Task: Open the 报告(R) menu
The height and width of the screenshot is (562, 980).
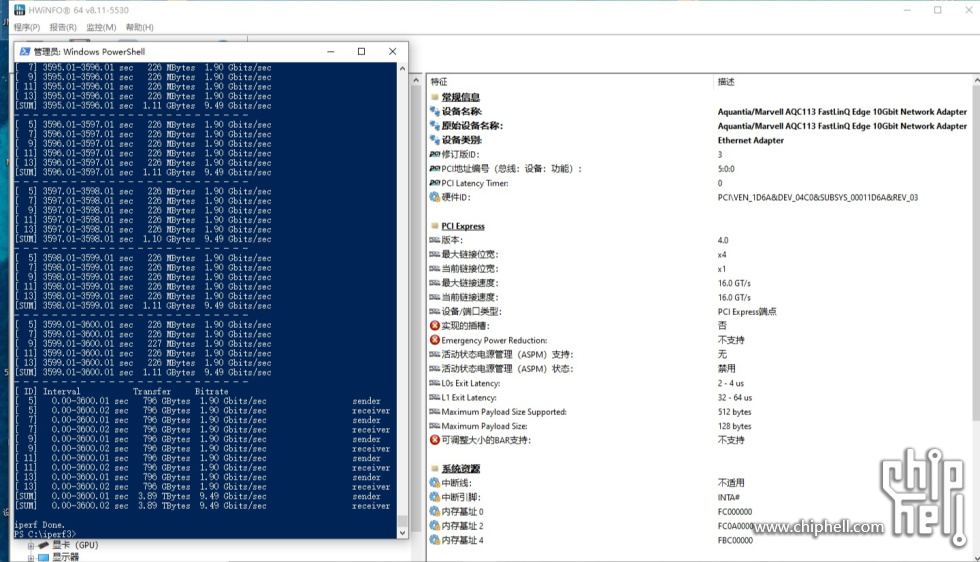Action: [x=64, y=27]
